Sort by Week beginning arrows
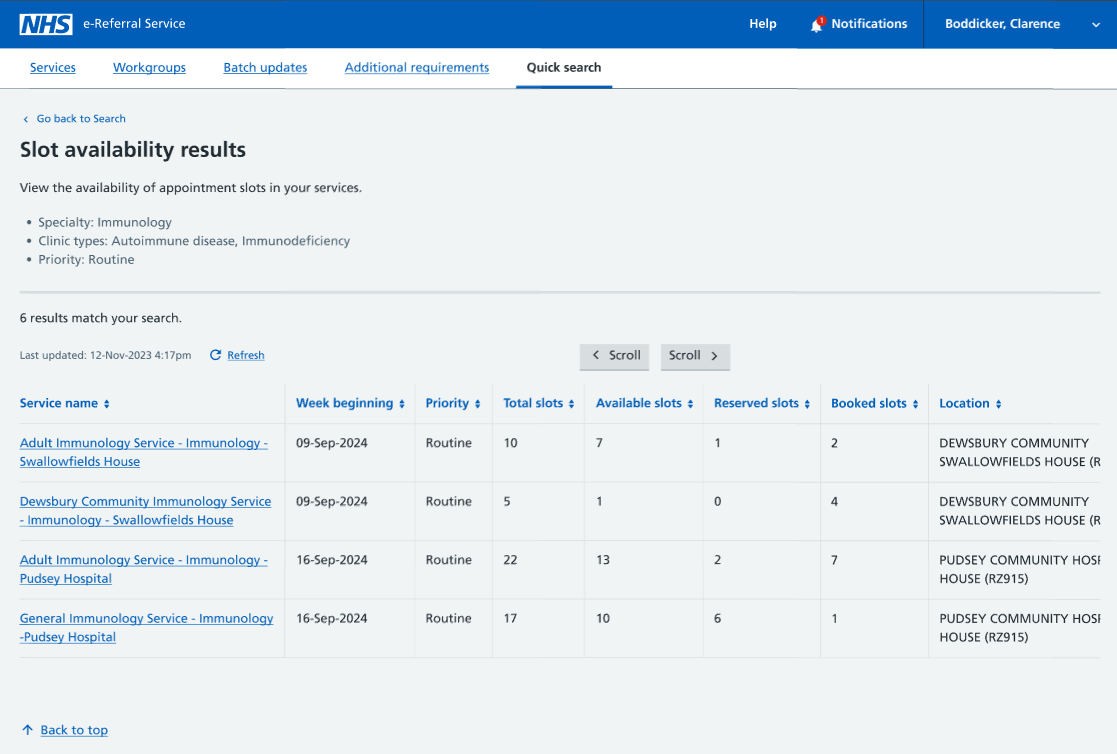The width and height of the screenshot is (1117, 754). (x=402, y=404)
